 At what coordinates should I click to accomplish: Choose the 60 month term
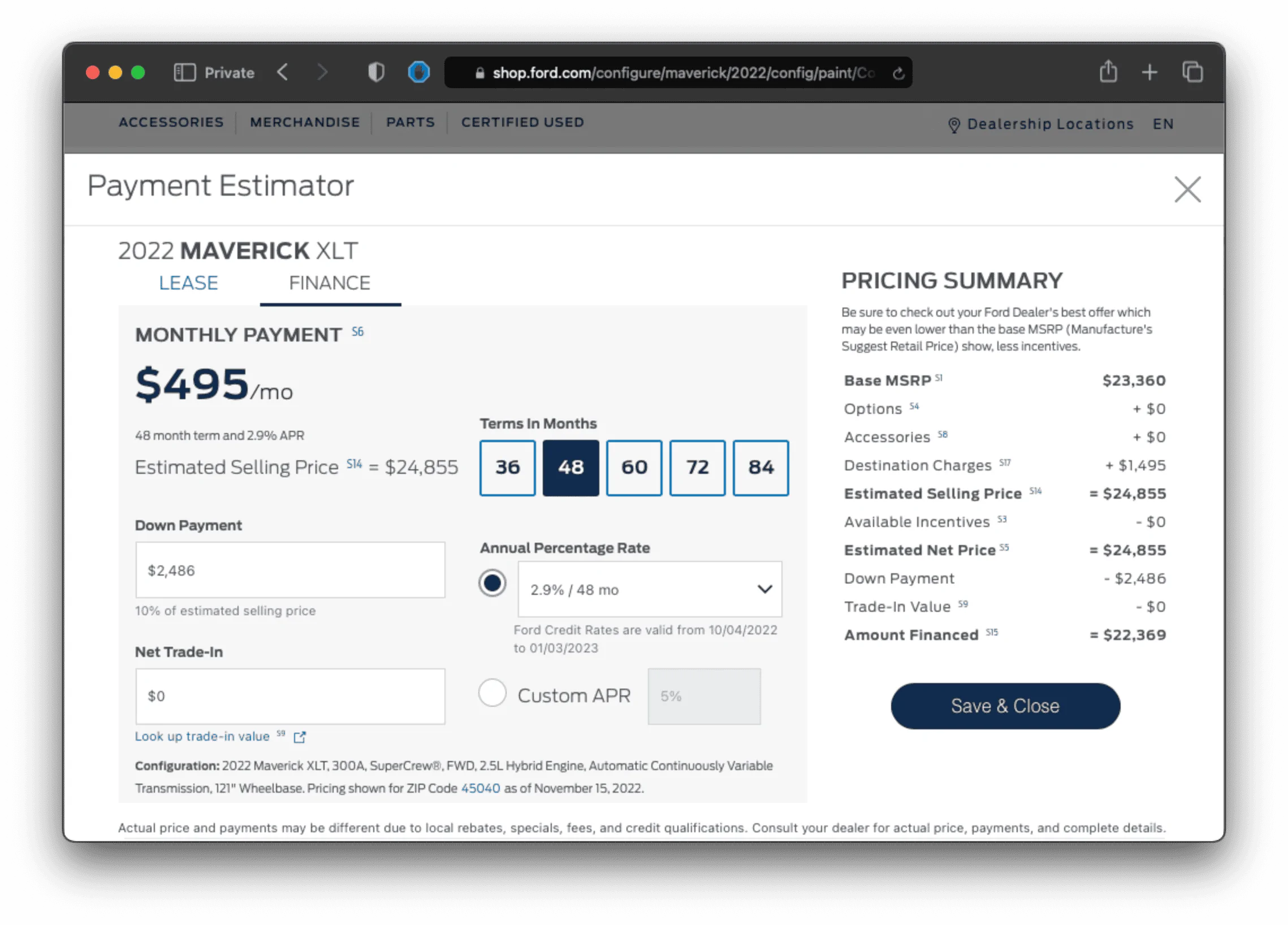pyautogui.click(x=634, y=468)
